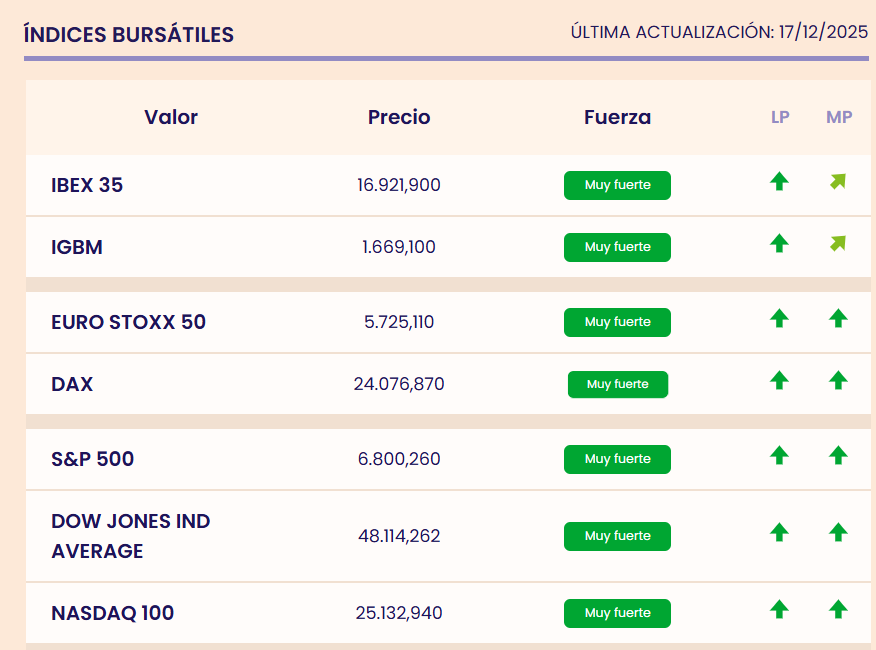
Task: Click the Dow Jones medium-term up arrow
Action: [x=838, y=533]
